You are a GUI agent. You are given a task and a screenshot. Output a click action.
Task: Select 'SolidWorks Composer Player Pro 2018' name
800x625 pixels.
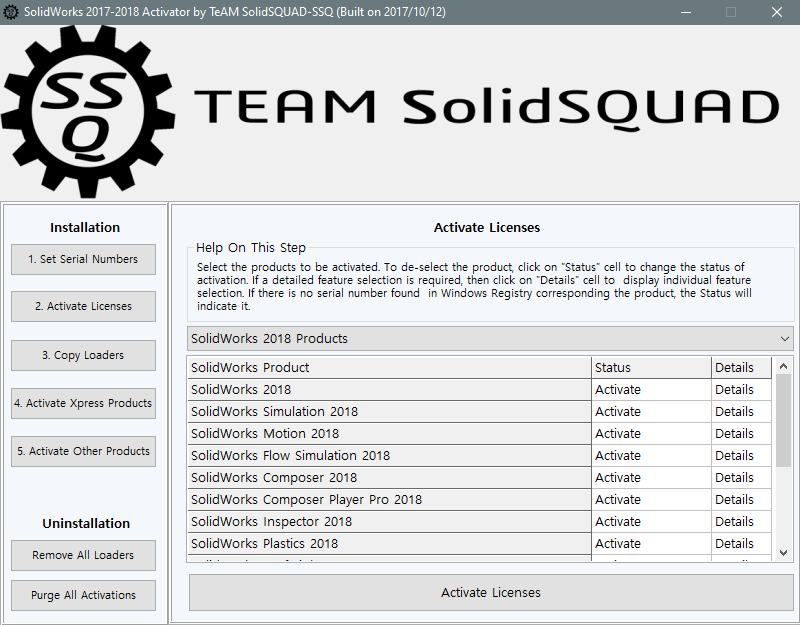389,499
